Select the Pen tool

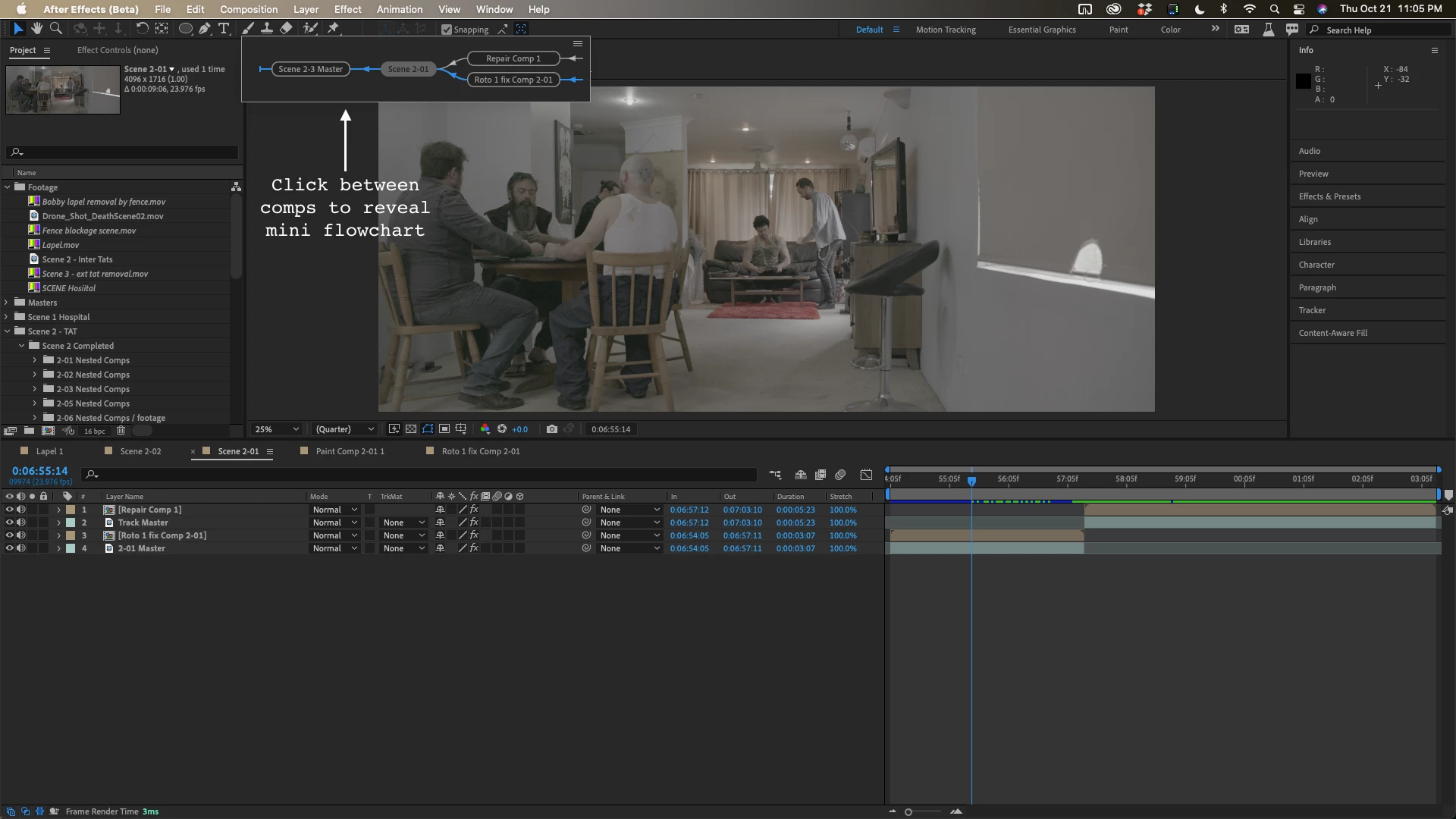(x=204, y=29)
